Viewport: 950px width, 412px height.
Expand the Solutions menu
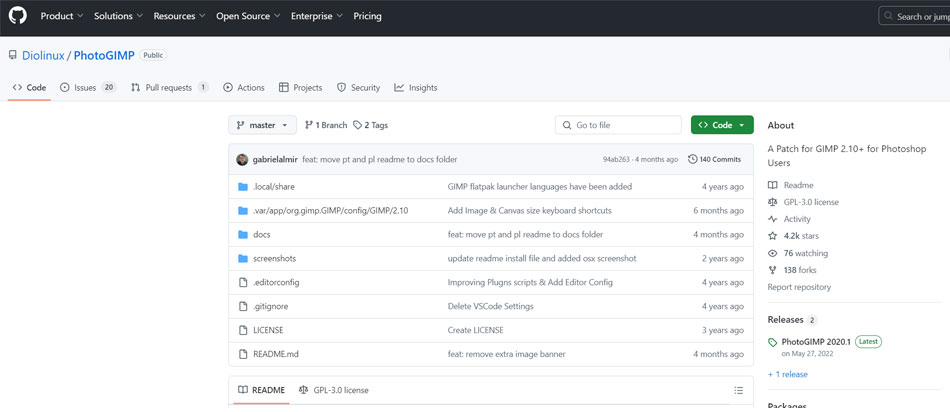click(x=118, y=16)
